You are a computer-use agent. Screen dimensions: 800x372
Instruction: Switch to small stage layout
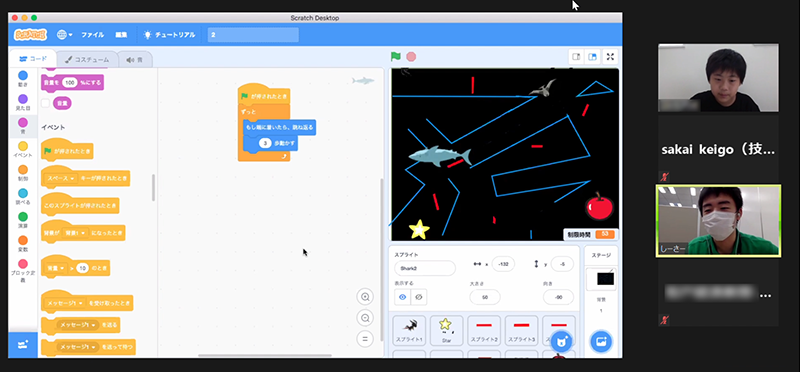(x=576, y=57)
